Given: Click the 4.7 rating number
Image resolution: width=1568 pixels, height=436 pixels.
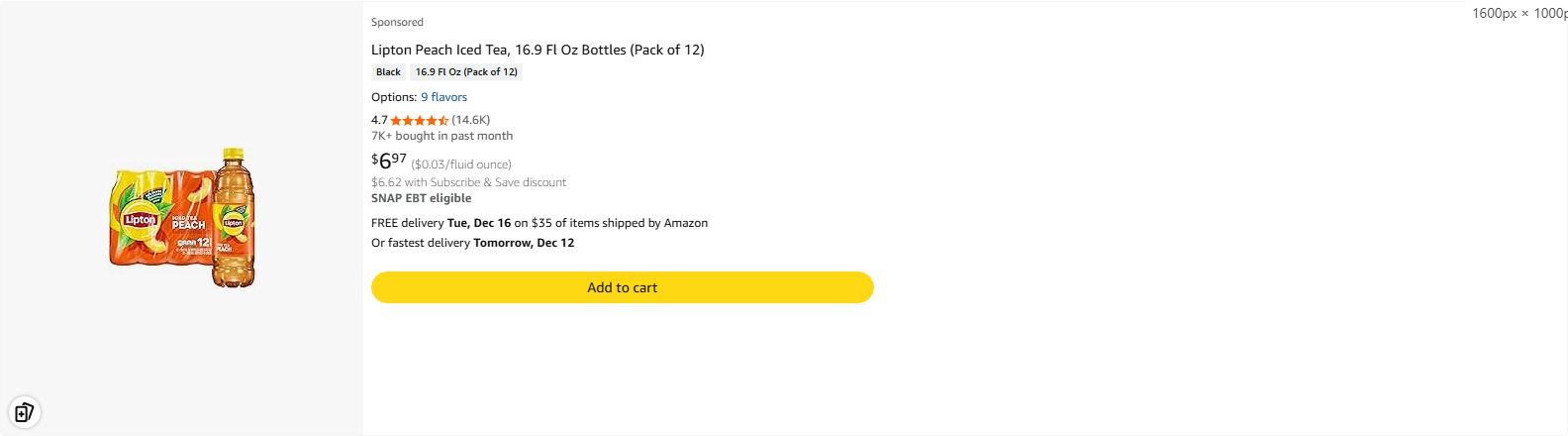Looking at the screenshot, I should point(379,120).
